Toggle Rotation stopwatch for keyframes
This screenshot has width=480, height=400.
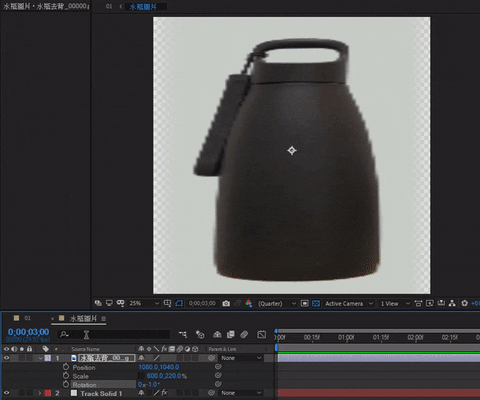[x=66, y=384]
